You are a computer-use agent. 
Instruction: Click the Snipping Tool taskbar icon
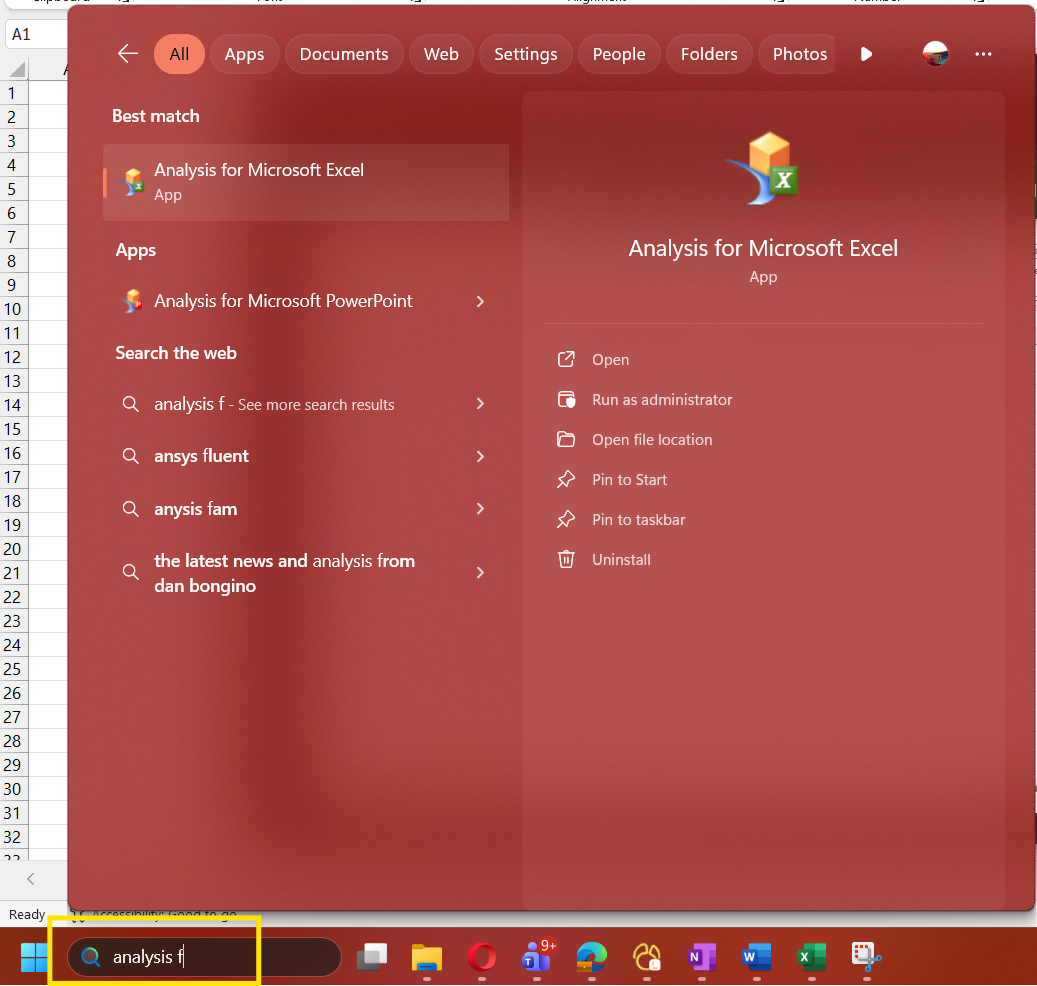coord(866,958)
